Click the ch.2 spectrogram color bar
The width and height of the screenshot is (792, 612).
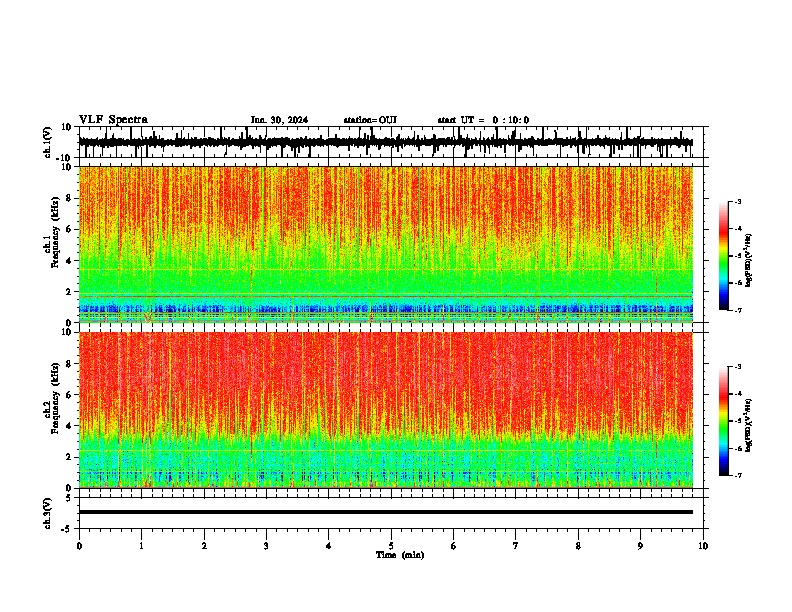tap(724, 421)
